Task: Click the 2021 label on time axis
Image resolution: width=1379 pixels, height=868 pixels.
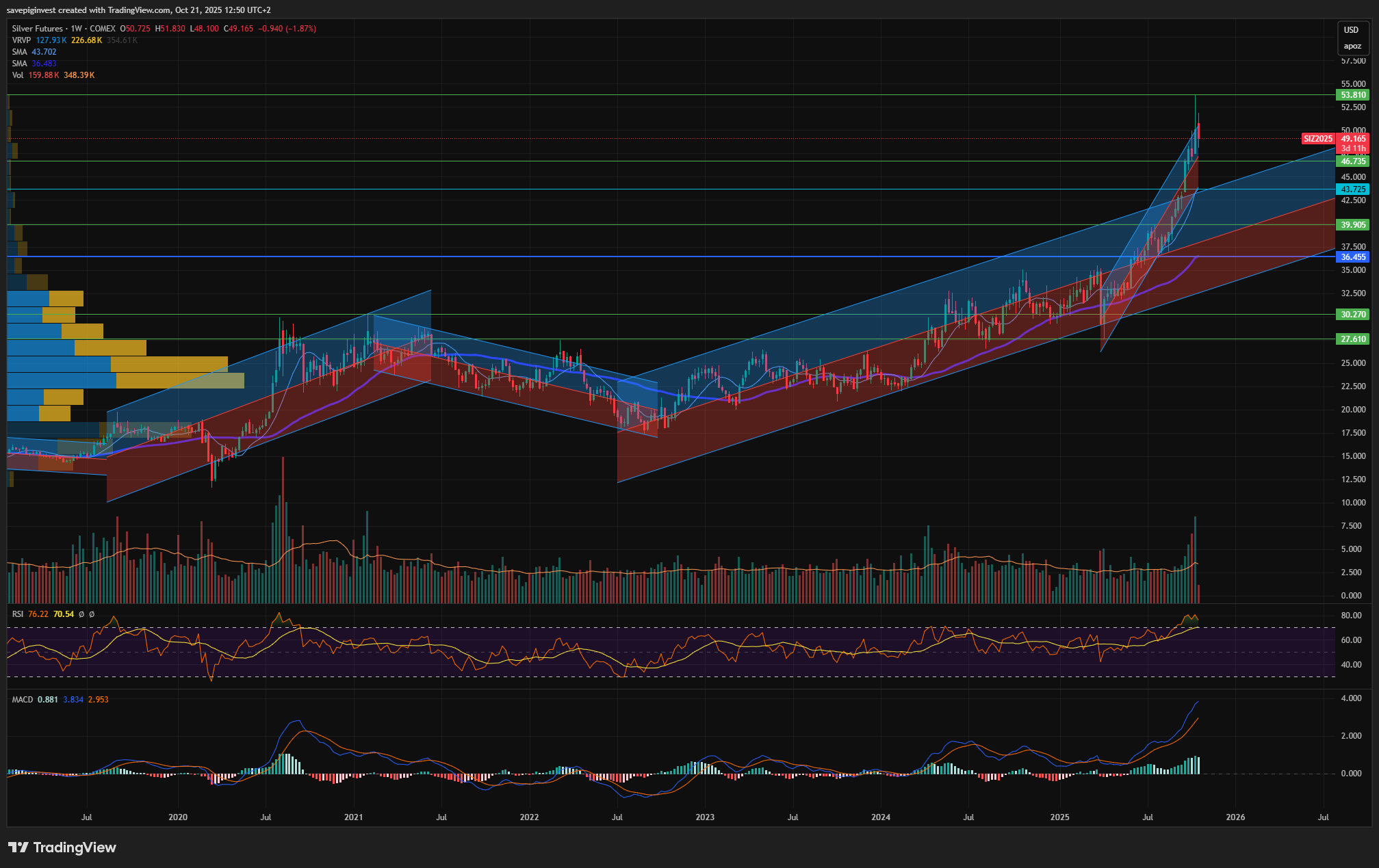Action: tap(353, 817)
